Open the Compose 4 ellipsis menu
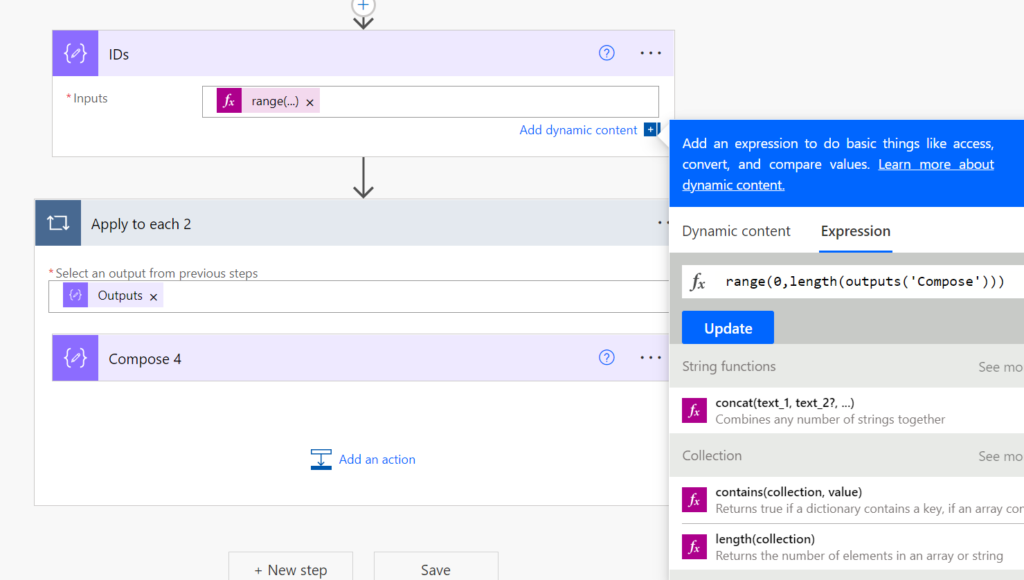 650,357
